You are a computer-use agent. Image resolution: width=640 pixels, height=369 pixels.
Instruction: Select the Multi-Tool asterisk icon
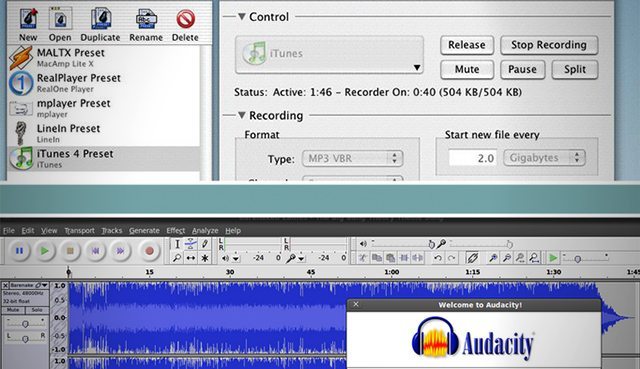pos(204,258)
